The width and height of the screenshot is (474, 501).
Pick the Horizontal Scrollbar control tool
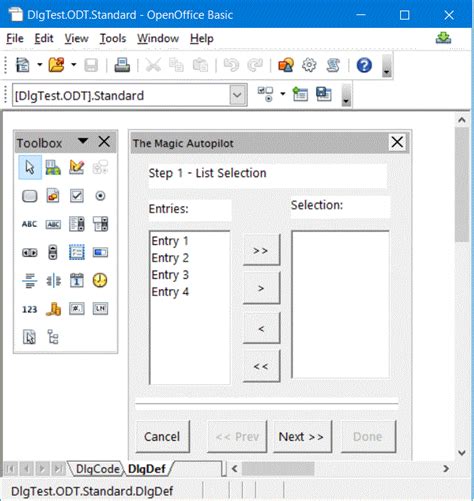30,253
